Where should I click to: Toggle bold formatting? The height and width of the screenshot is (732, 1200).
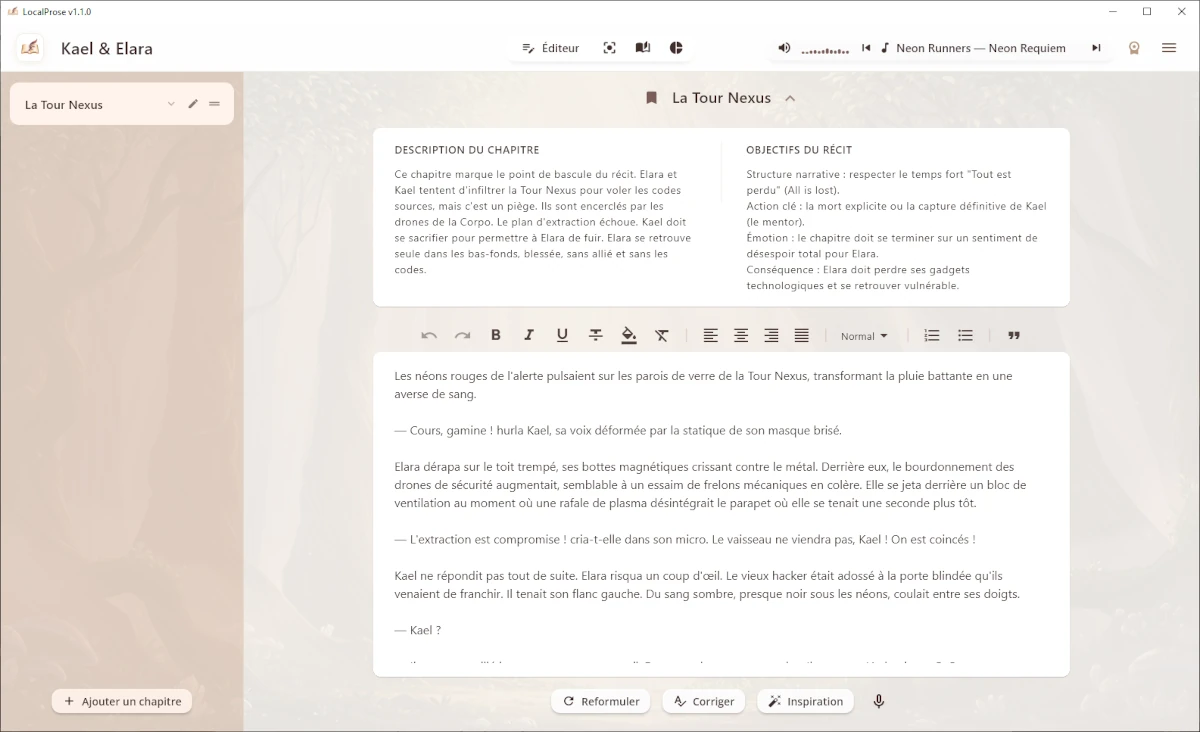point(495,336)
